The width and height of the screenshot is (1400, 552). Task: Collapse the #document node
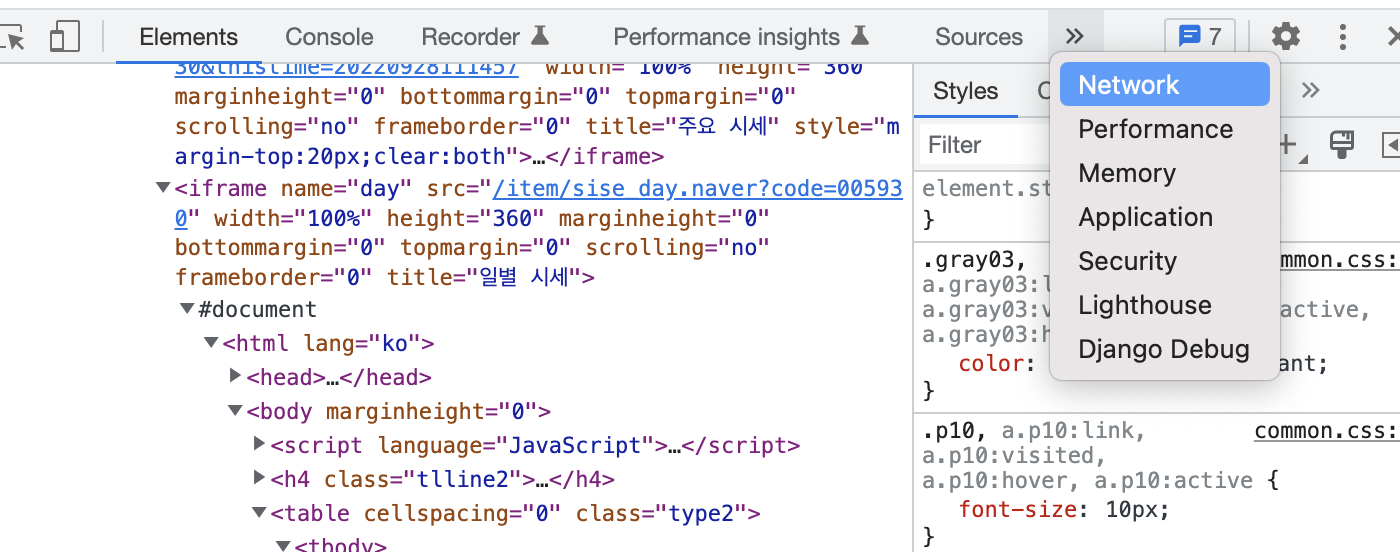point(187,309)
